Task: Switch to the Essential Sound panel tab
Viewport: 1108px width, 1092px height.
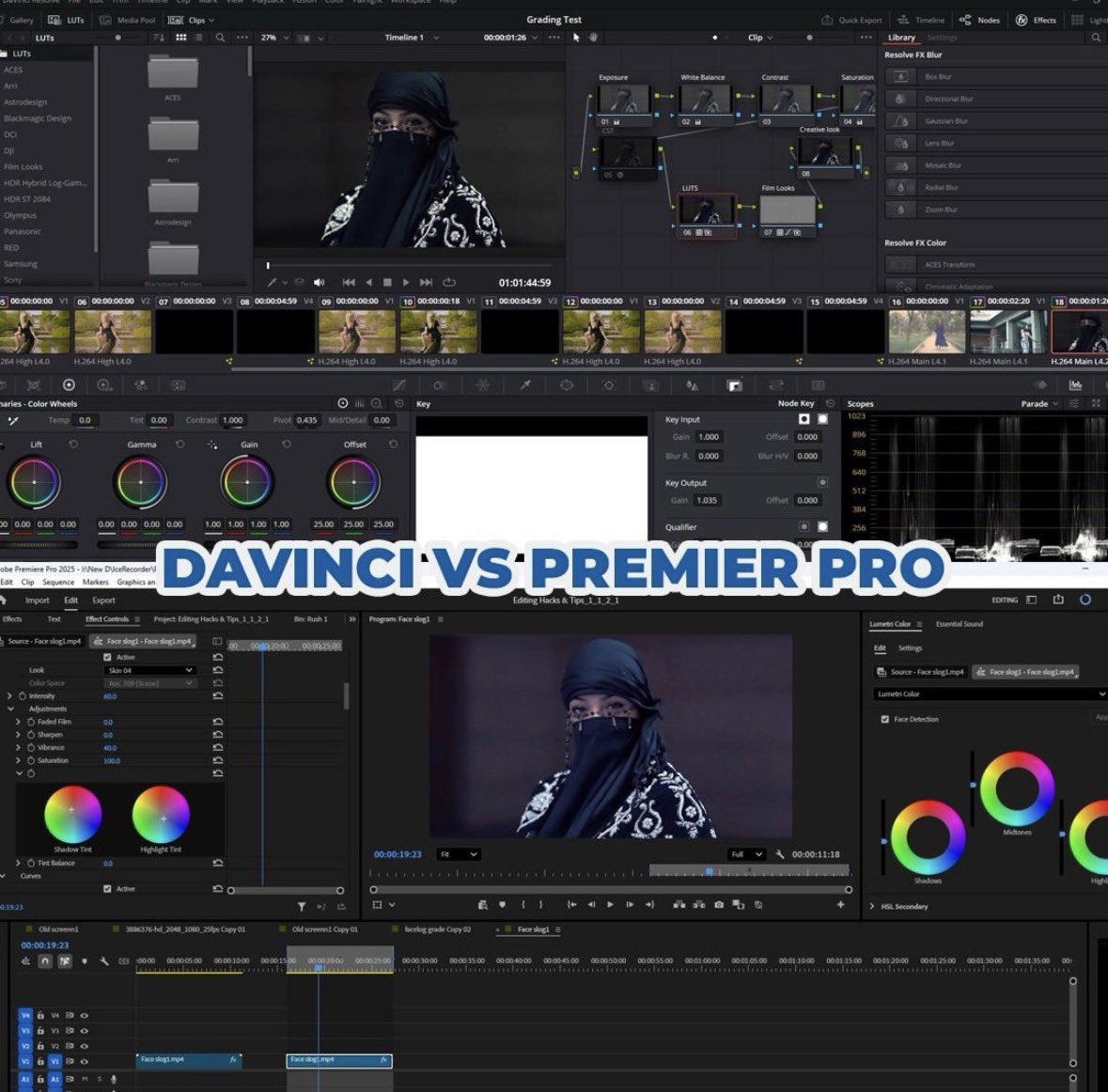Action: tap(959, 624)
